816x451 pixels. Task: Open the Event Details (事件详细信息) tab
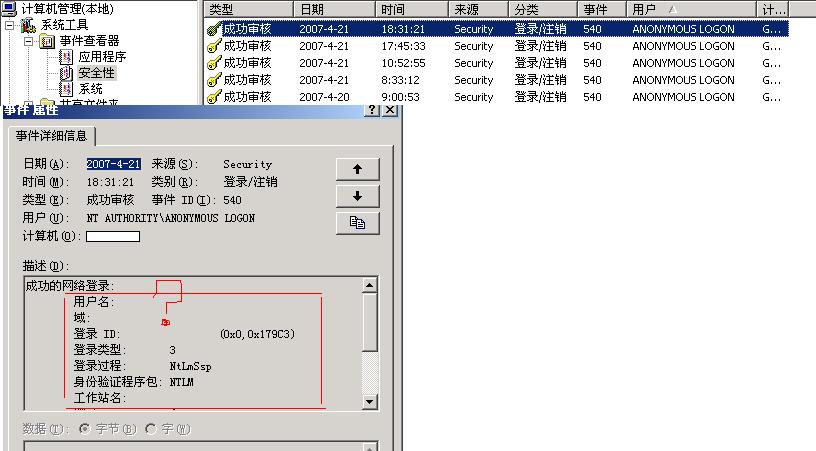52,136
